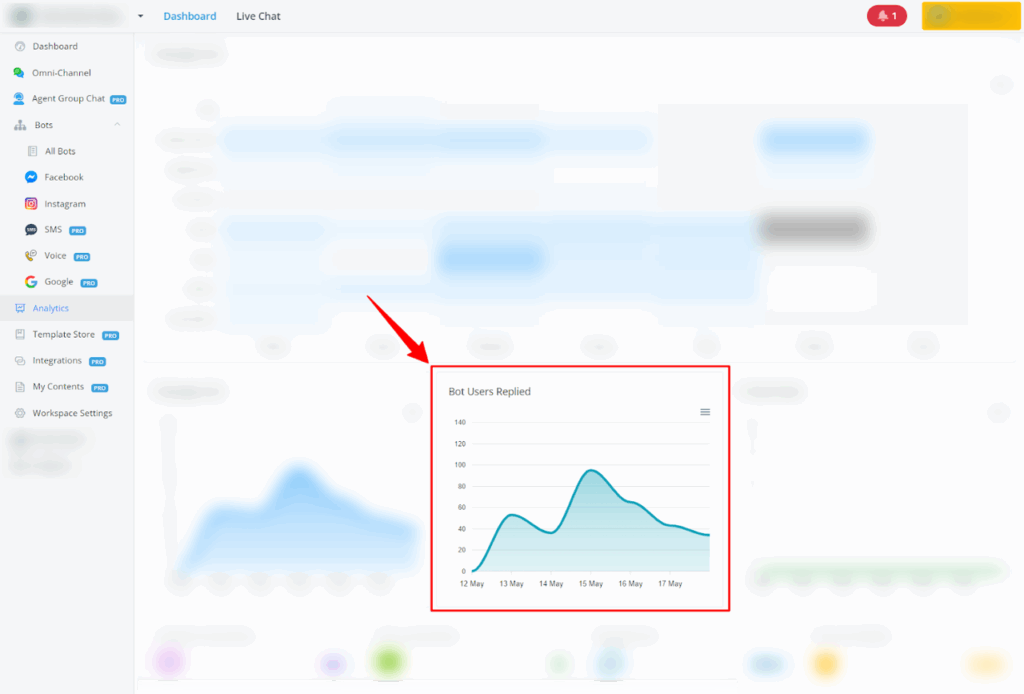Image resolution: width=1024 pixels, height=694 pixels.
Task: Collapse the Bots section chevron
Action: pos(117,125)
